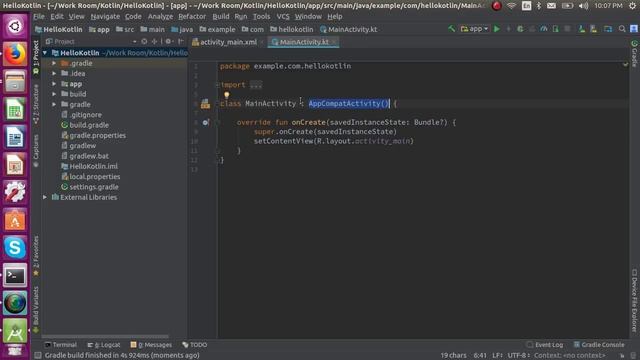Image resolution: width=640 pixels, height=360 pixels.
Task: Expand the gradle folder
Action: click(54, 104)
